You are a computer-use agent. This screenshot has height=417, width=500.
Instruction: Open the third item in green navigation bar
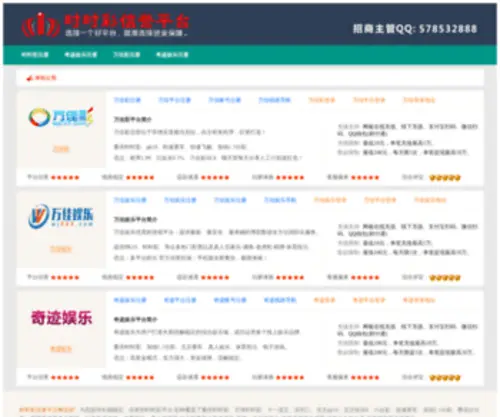point(126,55)
